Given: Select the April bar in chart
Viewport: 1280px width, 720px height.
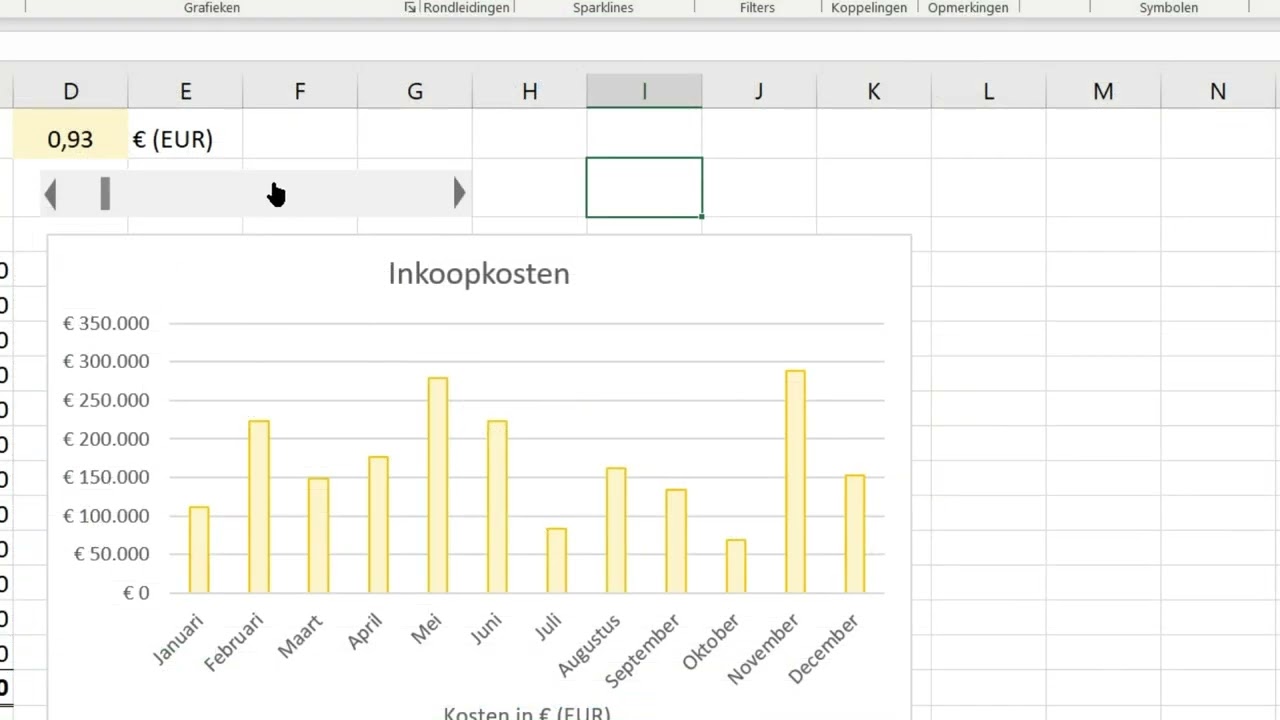Looking at the screenshot, I should point(378,525).
